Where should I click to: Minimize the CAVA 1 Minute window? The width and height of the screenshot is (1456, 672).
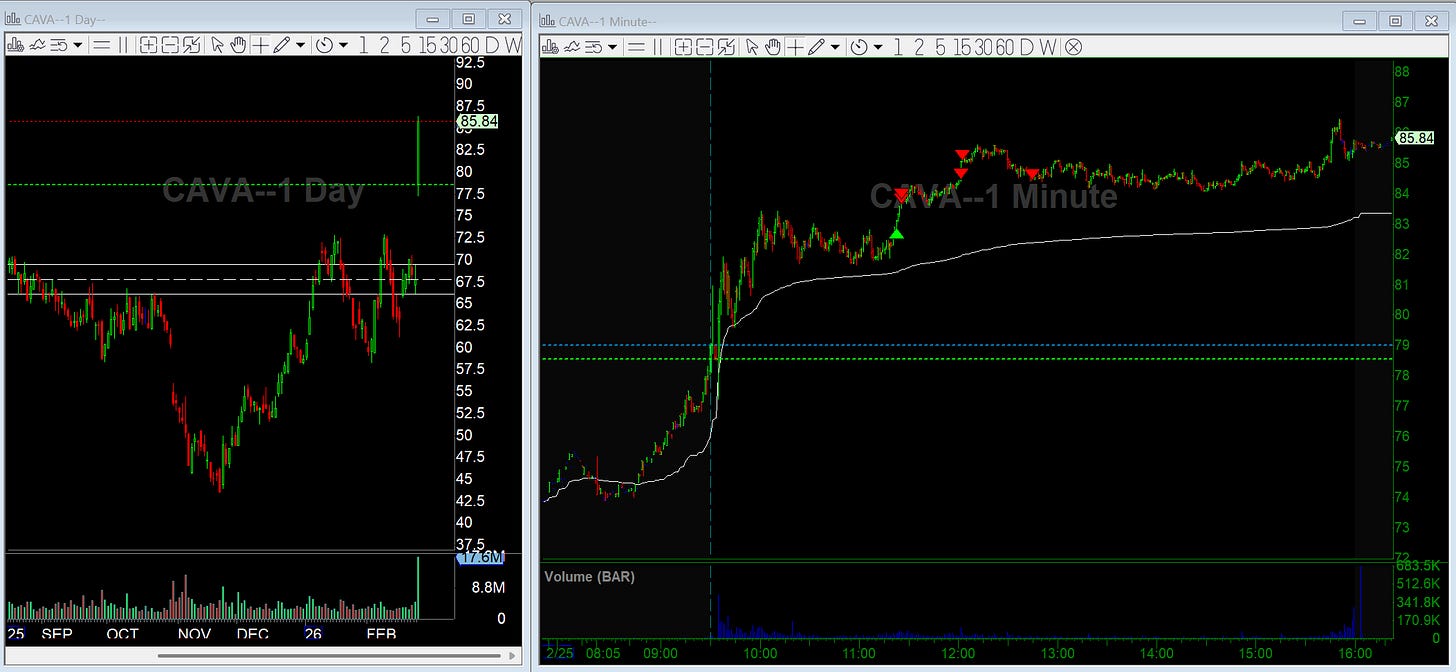1359,20
